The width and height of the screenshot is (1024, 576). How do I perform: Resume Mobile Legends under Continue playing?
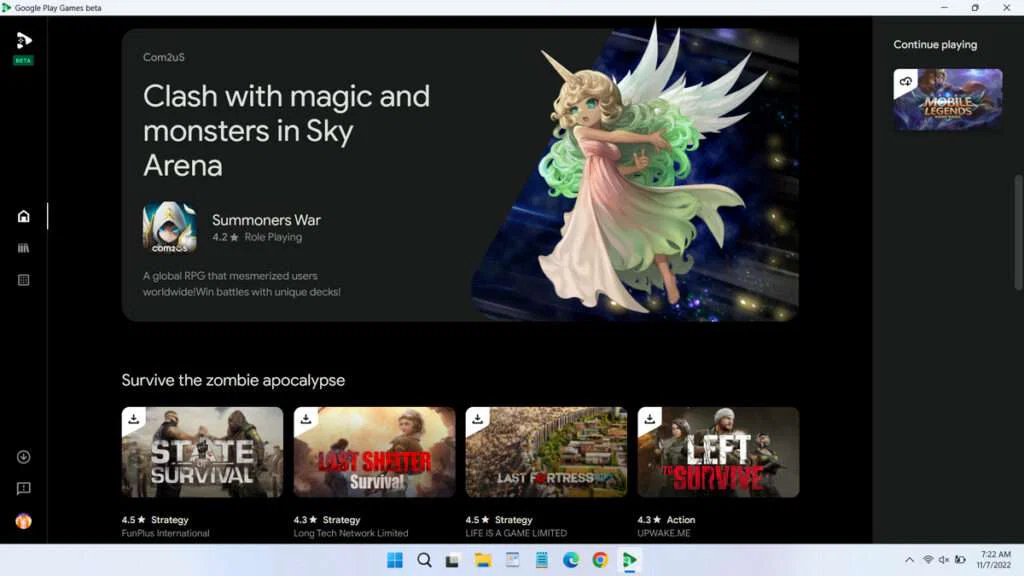click(947, 99)
